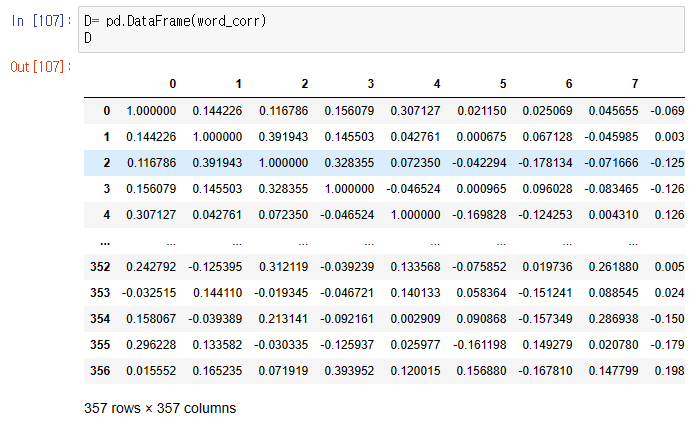Click the '357 rows × 357 columns' summary text
The width and height of the screenshot is (697, 424).
click(x=161, y=408)
